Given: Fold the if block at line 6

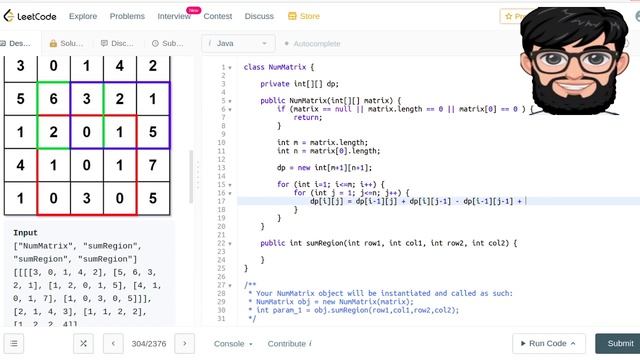Looking at the screenshot, I should point(230,109).
